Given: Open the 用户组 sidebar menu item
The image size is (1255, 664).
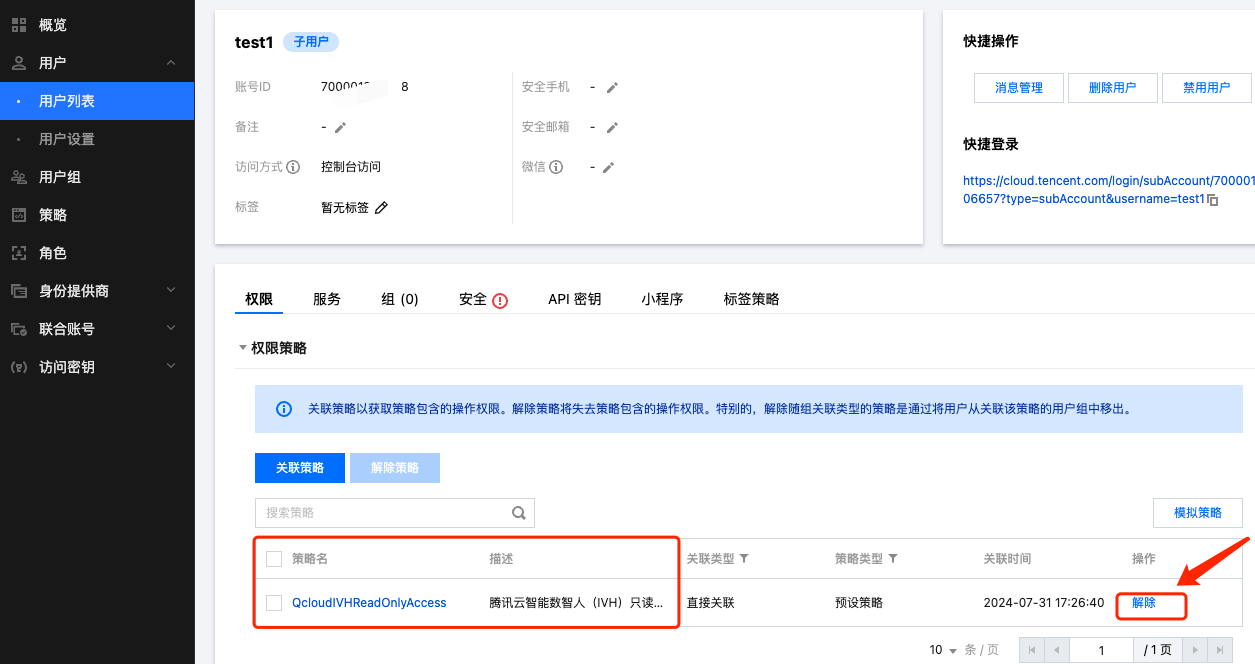Looking at the screenshot, I should (60, 177).
